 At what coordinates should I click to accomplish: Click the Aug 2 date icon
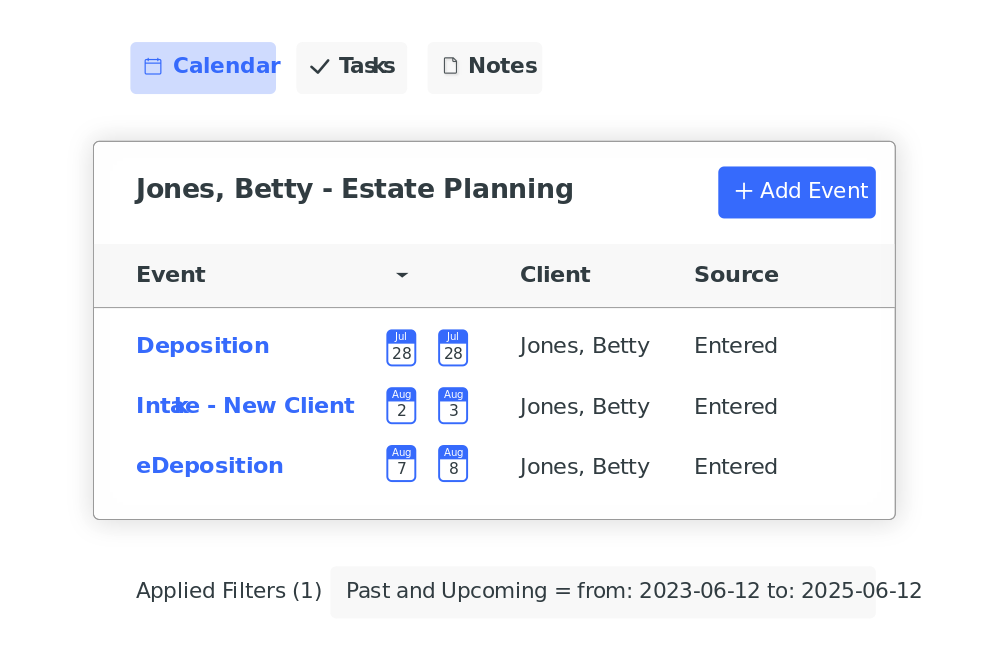tap(401, 406)
